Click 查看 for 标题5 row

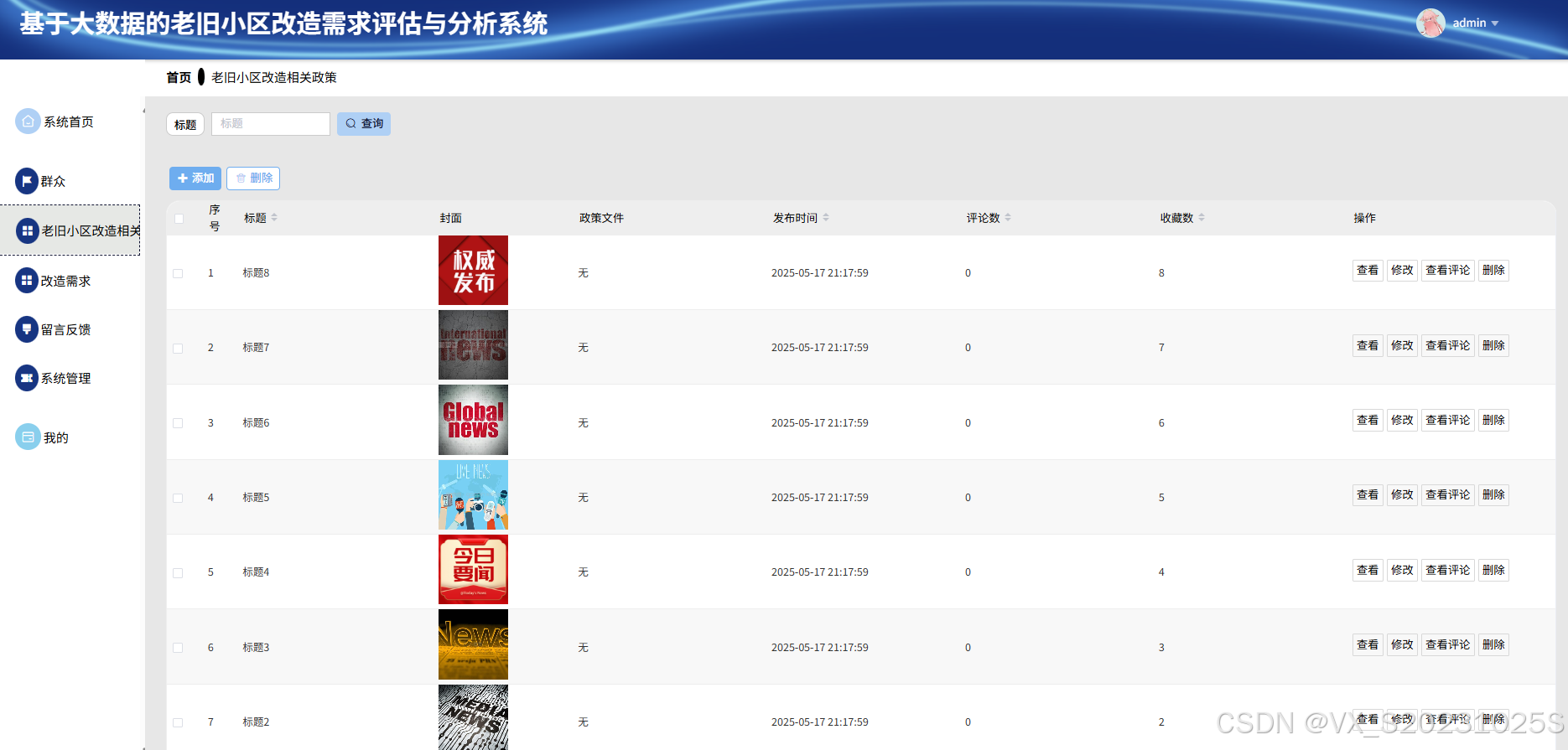(x=1368, y=495)
